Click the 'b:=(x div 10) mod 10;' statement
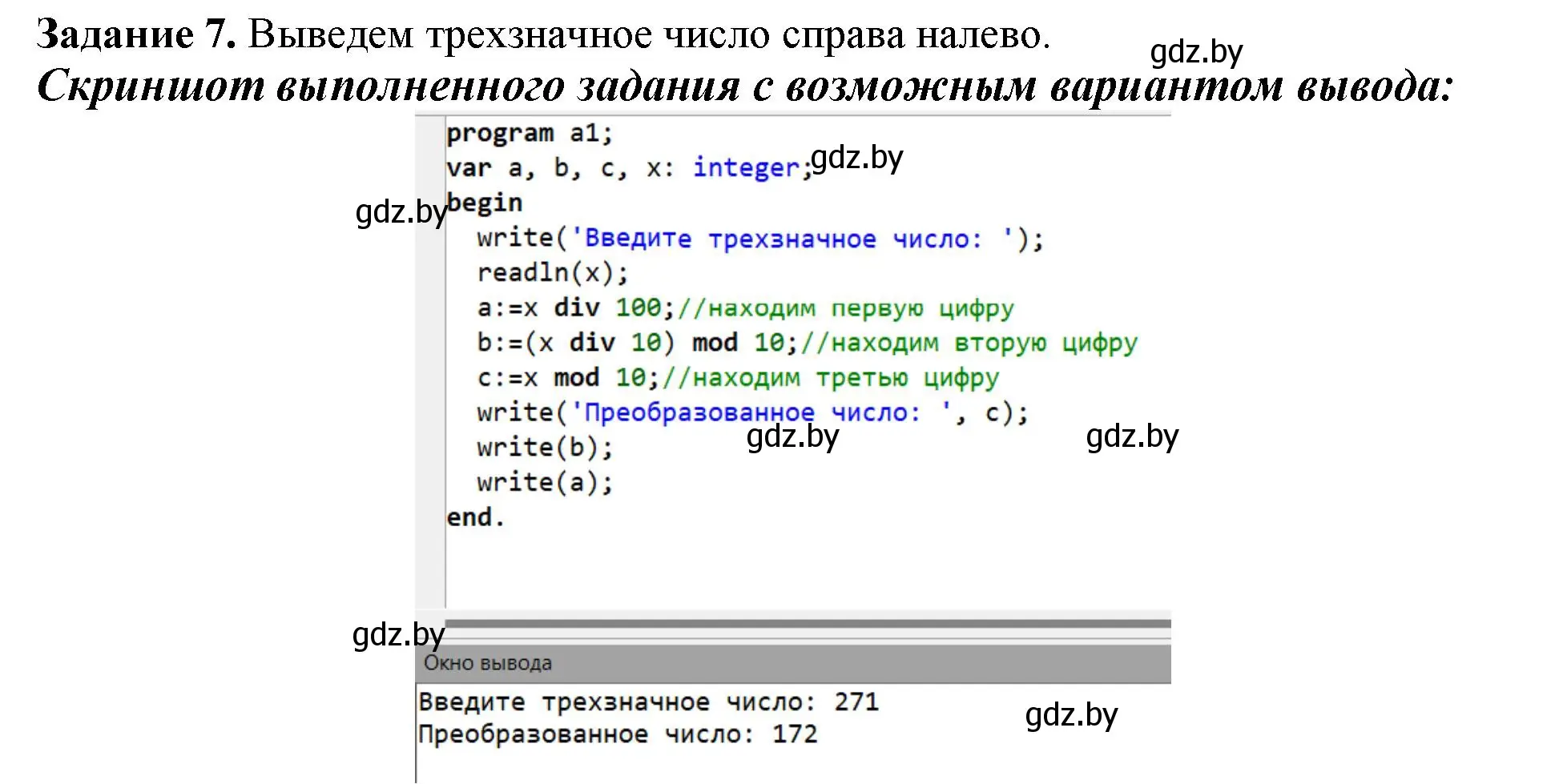The width and height of the screenshot is (1559, 784). (x=638, y=343)
